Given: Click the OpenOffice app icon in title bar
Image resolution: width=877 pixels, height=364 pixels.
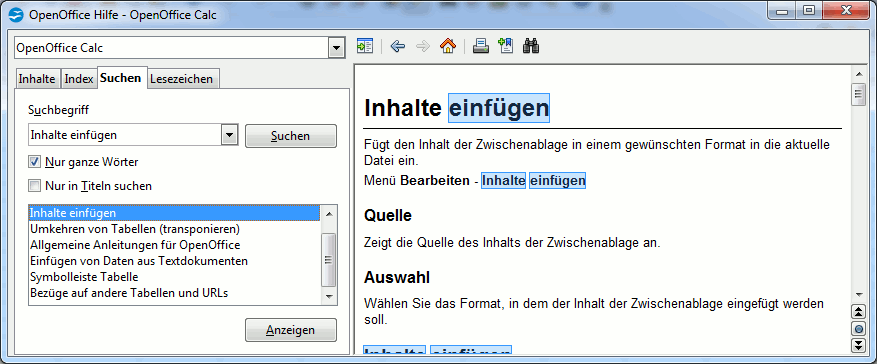Looking at the screenshot, I should (17, 15).
